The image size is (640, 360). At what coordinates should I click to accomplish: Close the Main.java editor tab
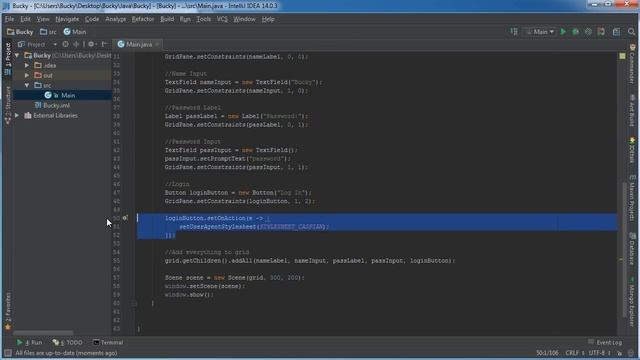pos(157,44)
